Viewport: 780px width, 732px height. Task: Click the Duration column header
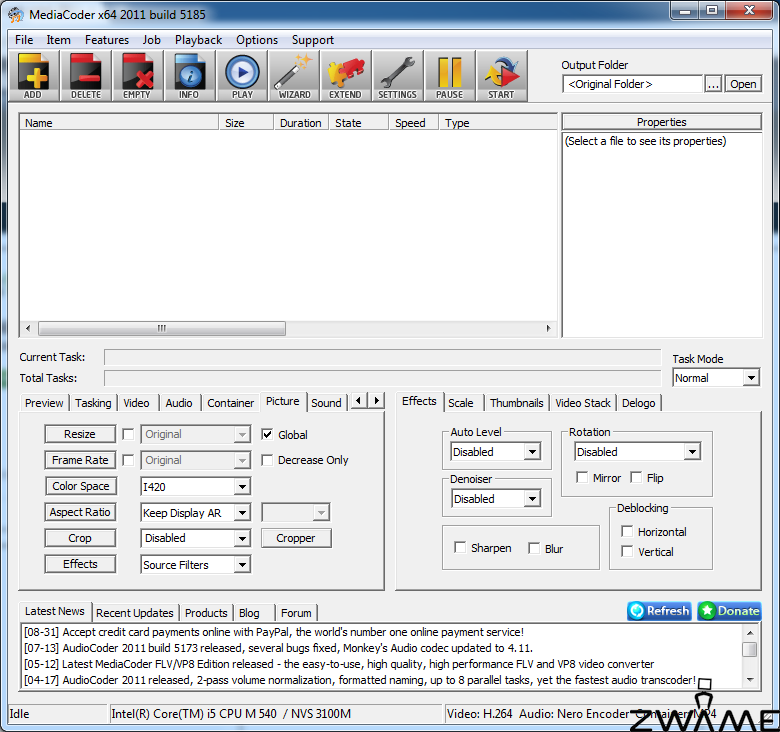[x=300, y=123]
